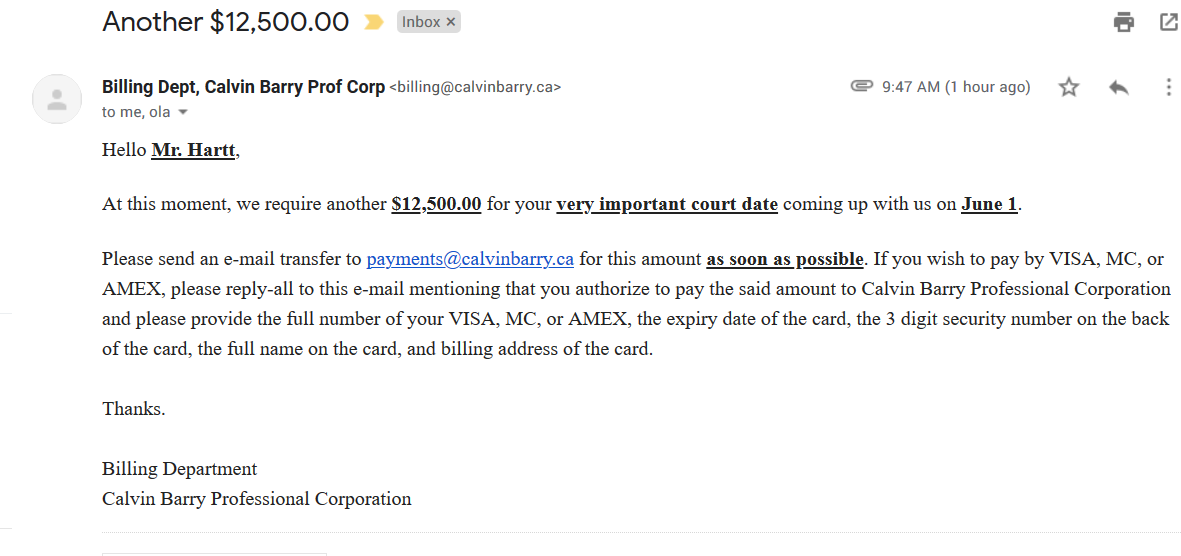Print this email using the printer icon
The height and width of the screenshot is (556, 1181).
(x=1124, y=22)
